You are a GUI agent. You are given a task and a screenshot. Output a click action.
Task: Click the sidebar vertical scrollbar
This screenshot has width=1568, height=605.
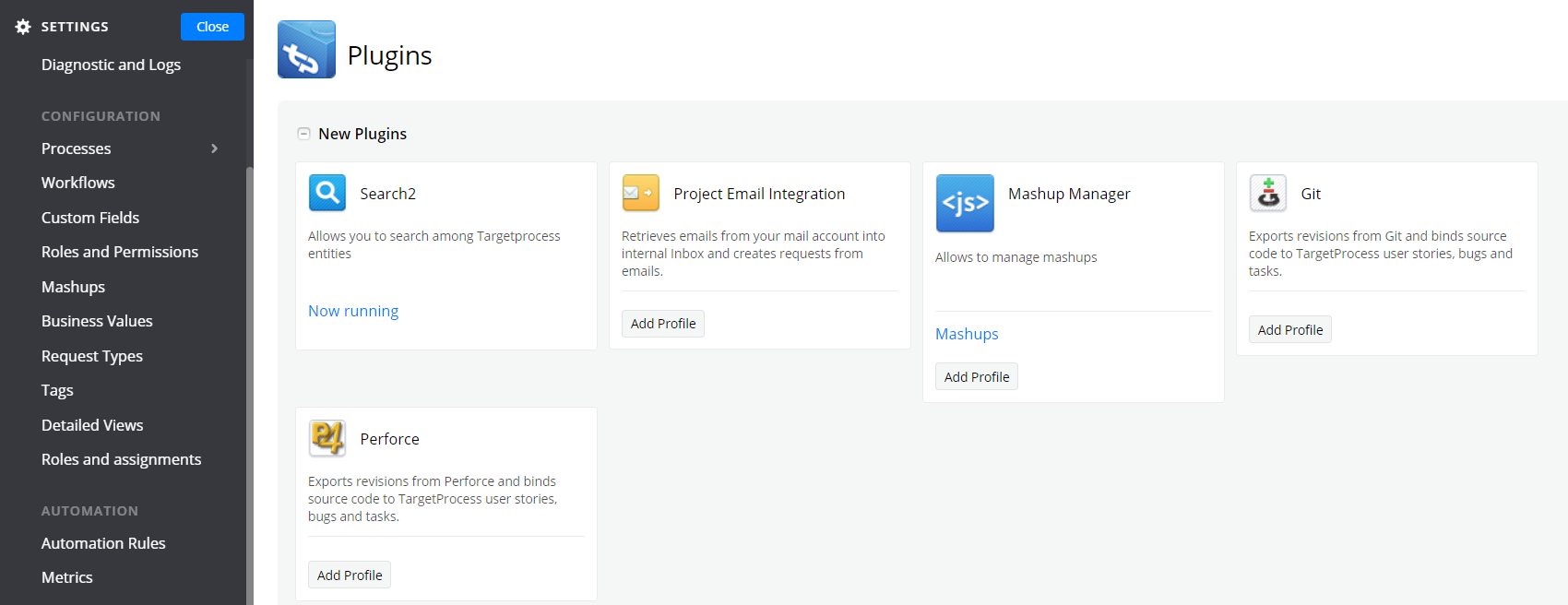pos(249,386)
